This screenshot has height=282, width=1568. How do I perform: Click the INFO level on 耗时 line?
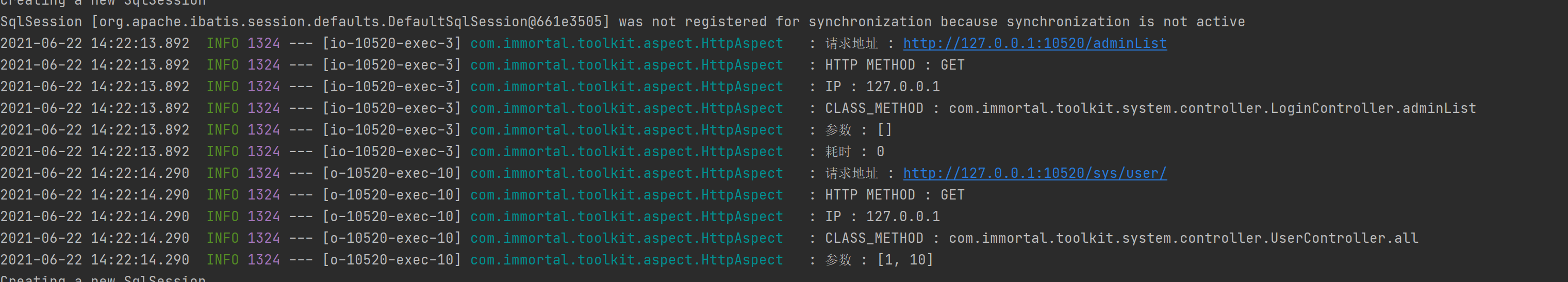(x=222, y=152)
